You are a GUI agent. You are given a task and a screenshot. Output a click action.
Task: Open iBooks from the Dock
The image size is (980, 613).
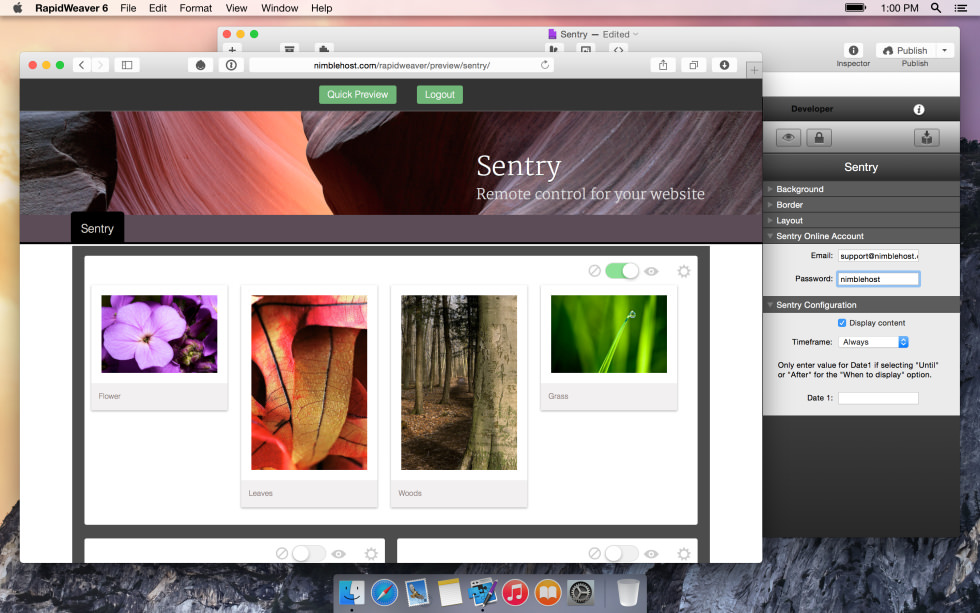[548, 592]
